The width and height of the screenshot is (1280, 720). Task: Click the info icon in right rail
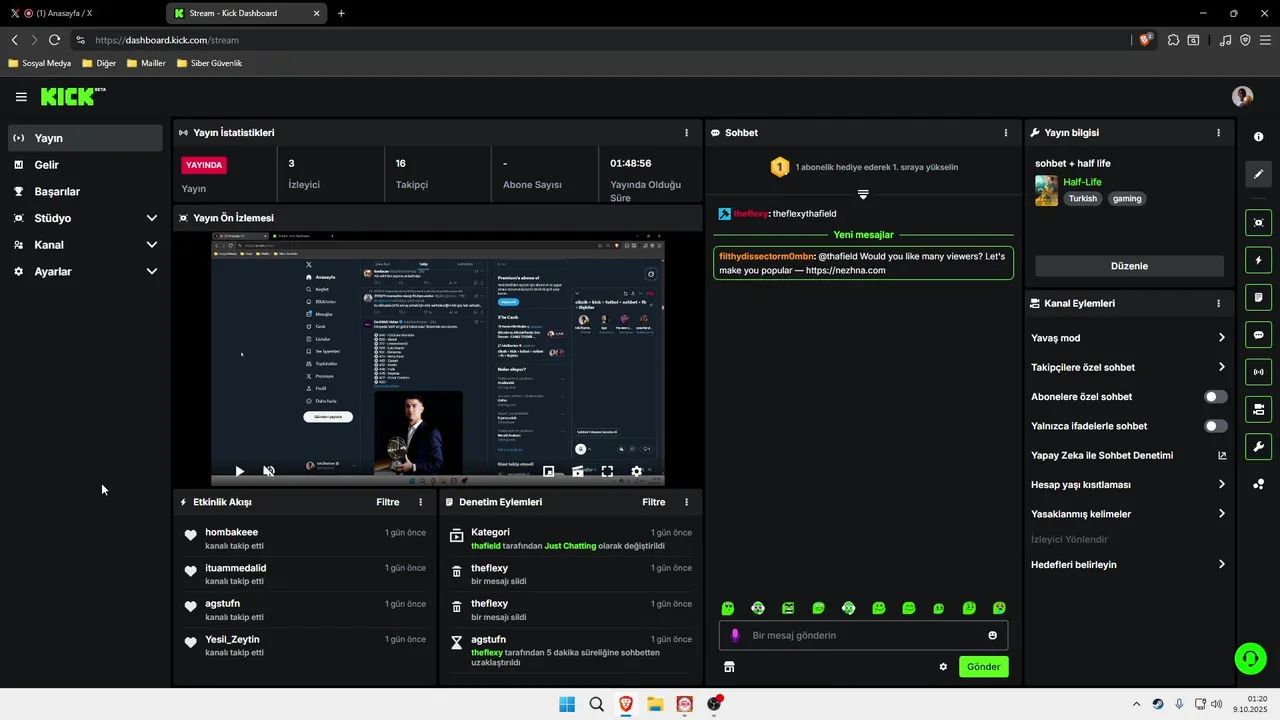[1259, 136]
